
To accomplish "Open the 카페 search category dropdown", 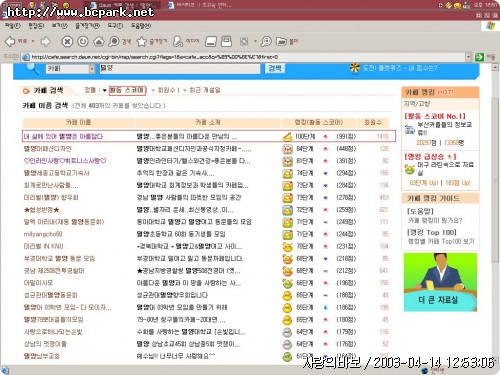I will [x=71, y=69].
